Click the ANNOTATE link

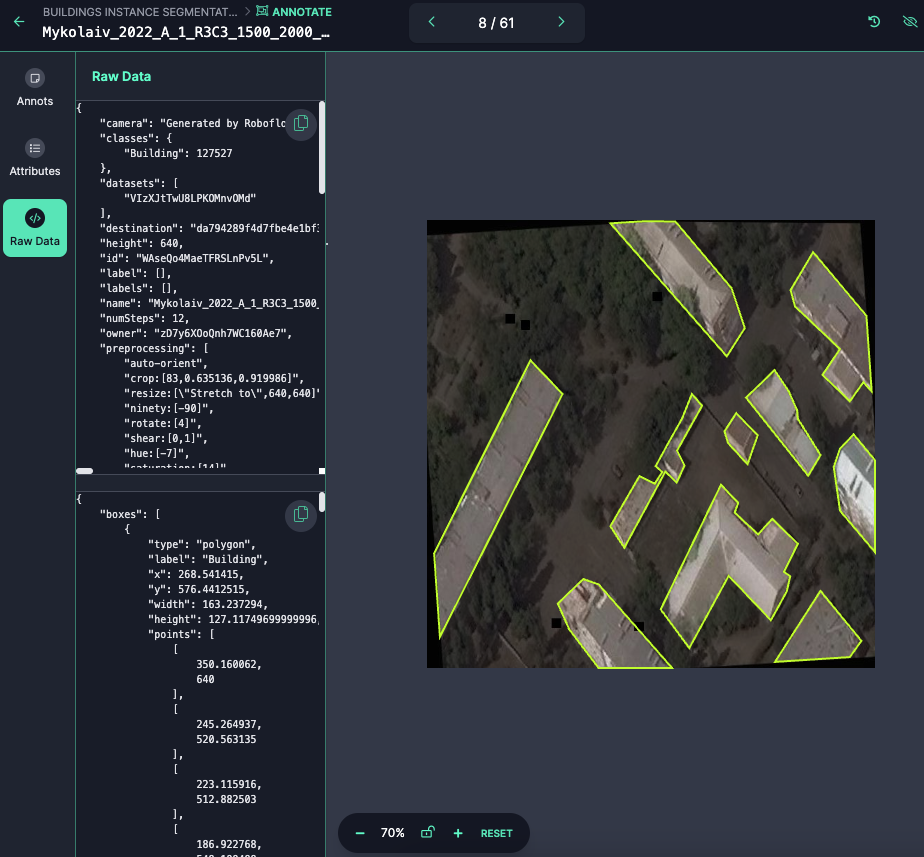tap(294, 12)
